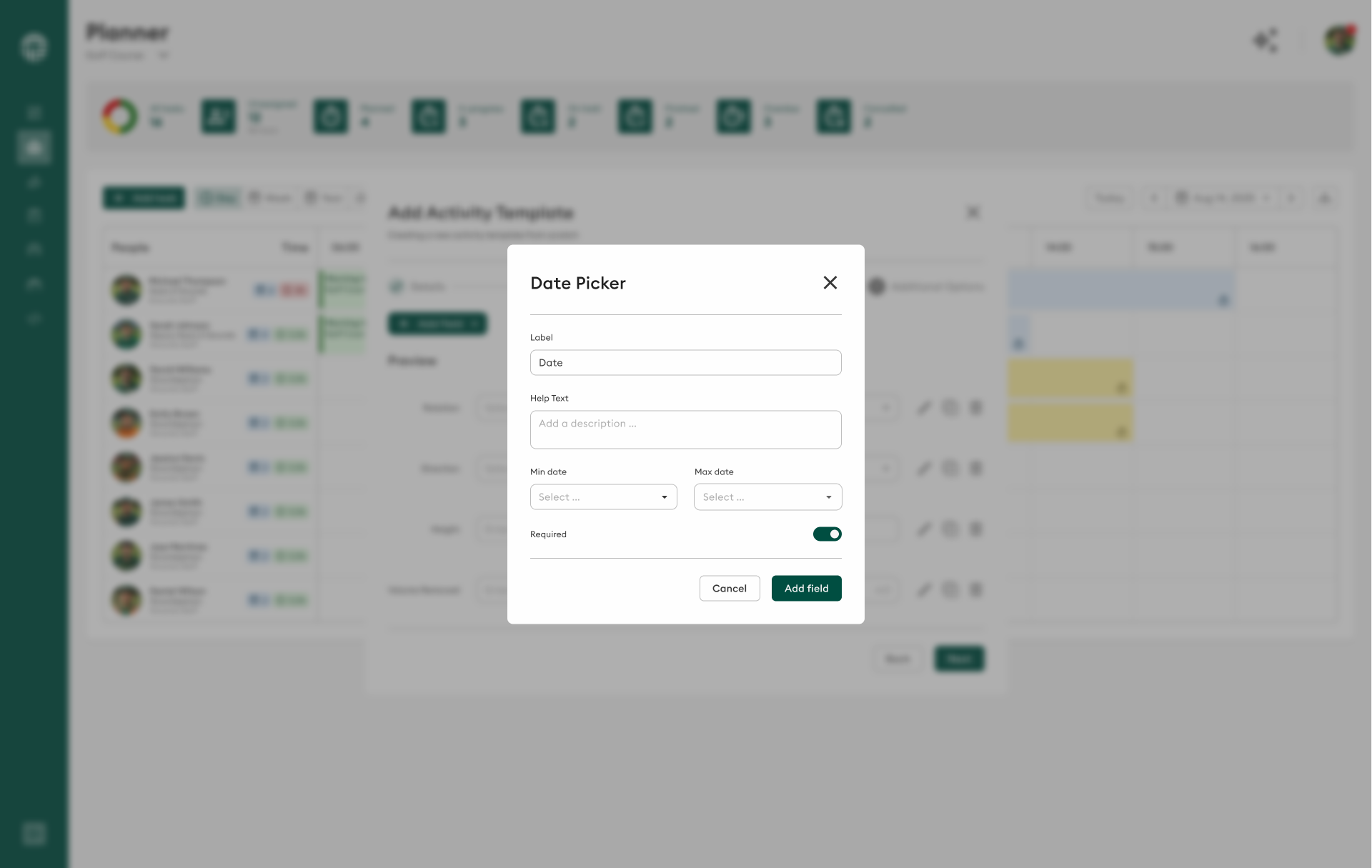The height and width of the screenshot is (868, 1372).
Task: Select the highlighted Planner icon in the sidebar
Action: [x=33, y=146]
